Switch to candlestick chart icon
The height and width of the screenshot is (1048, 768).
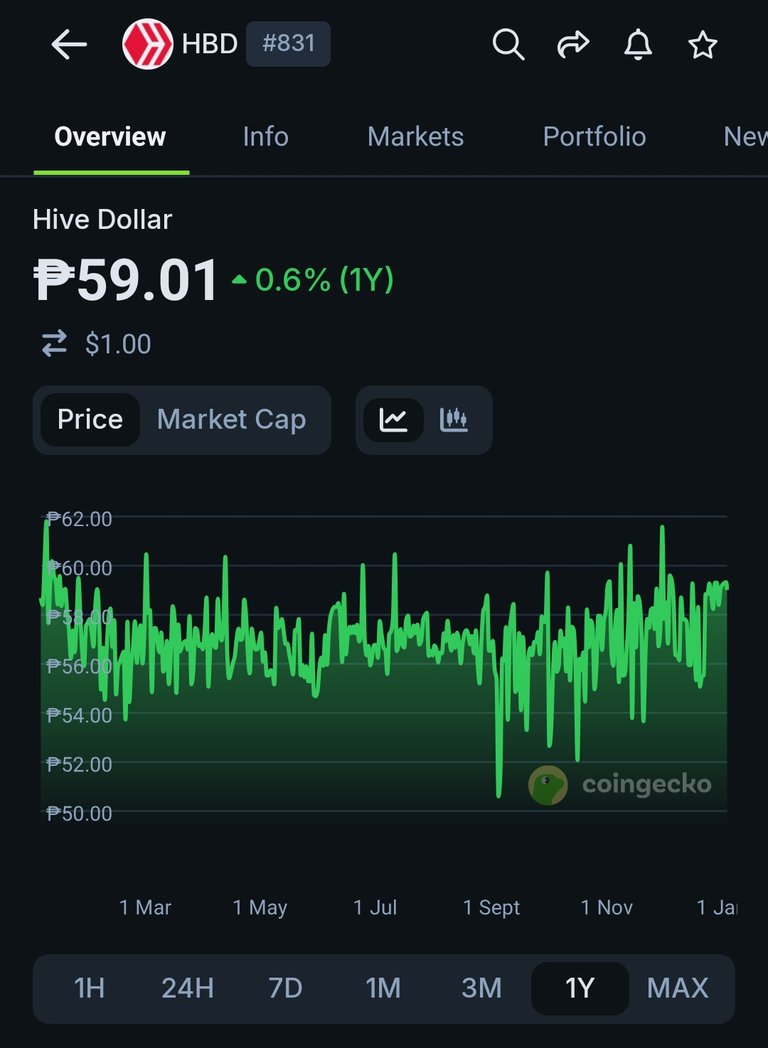point(454,420)
